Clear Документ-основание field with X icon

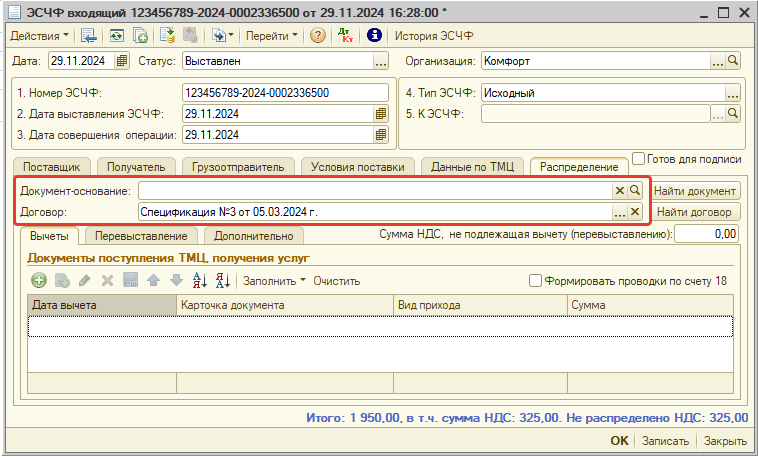point(620,191)
